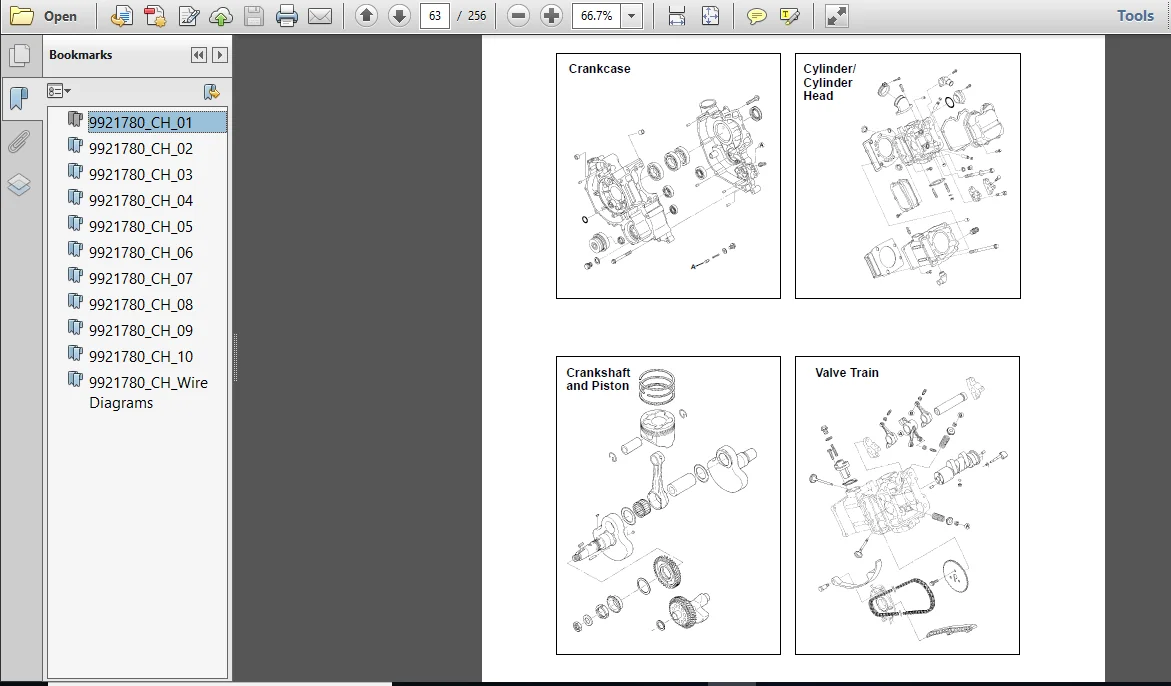Screen dimensions: 1171x686
Task: Click the Open folder button
Action: tap(43, 16)
